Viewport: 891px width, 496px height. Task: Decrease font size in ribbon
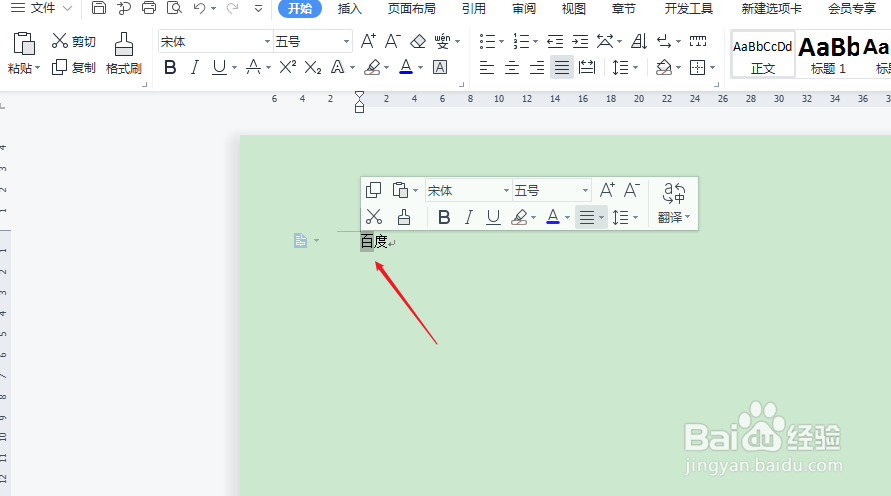393,41
